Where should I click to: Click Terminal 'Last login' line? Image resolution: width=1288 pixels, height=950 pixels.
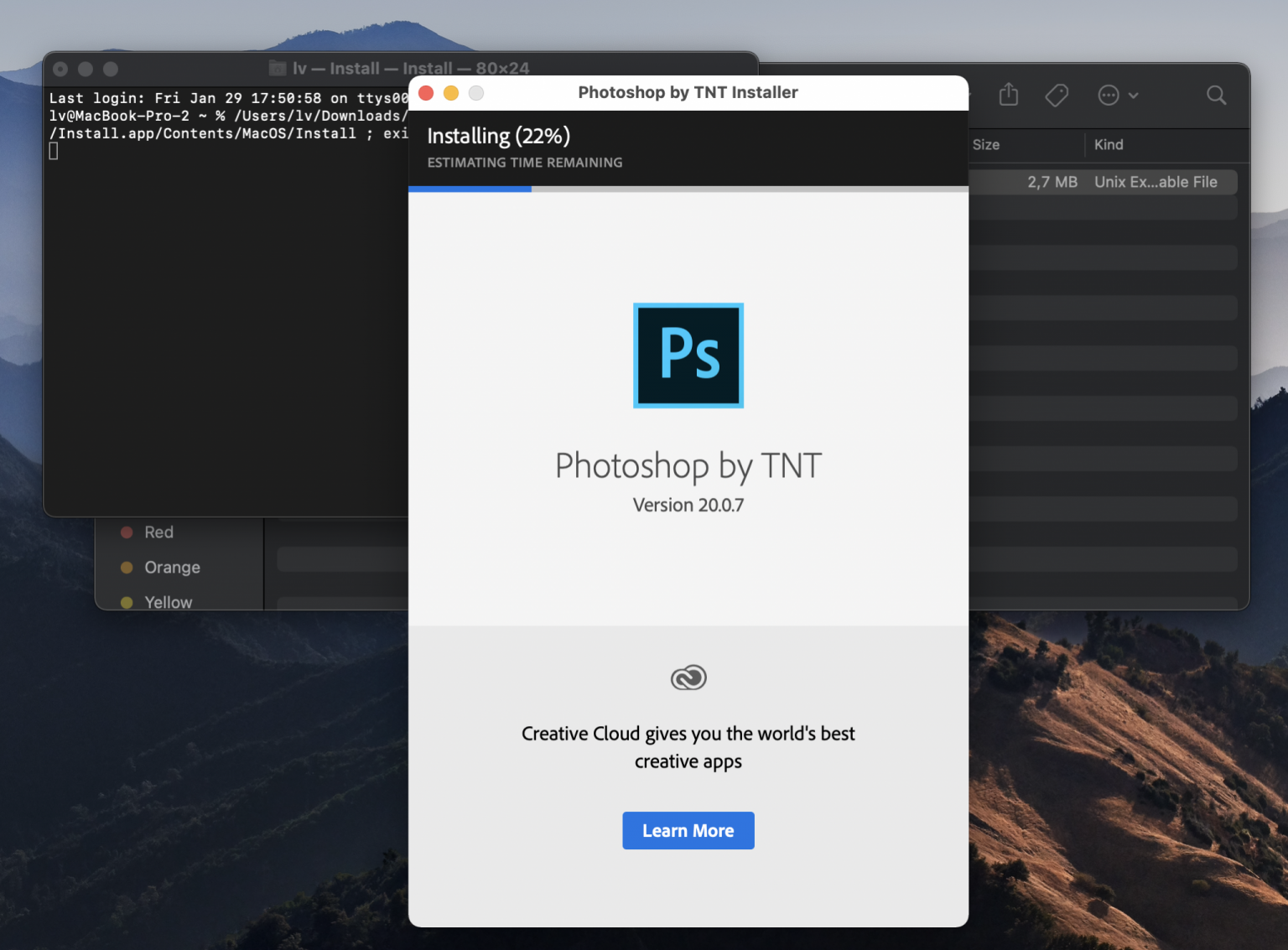228,98
